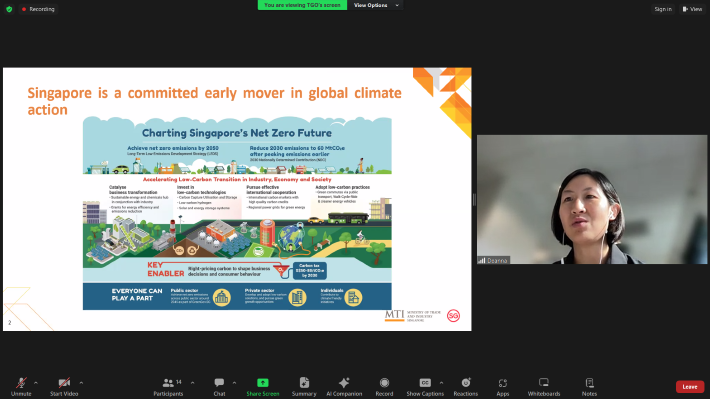Click the Sign in button
This screenshot has width=710, height=399.
pyautogui.click(x=663, y=9)
